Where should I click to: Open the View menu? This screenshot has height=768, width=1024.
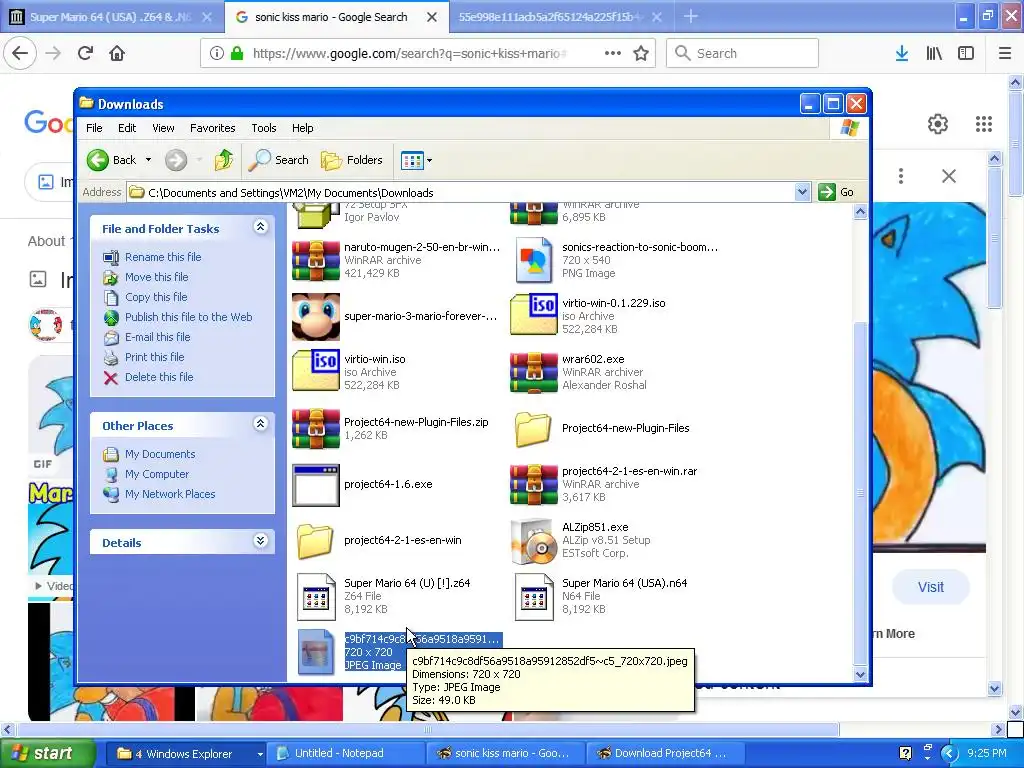163,128
